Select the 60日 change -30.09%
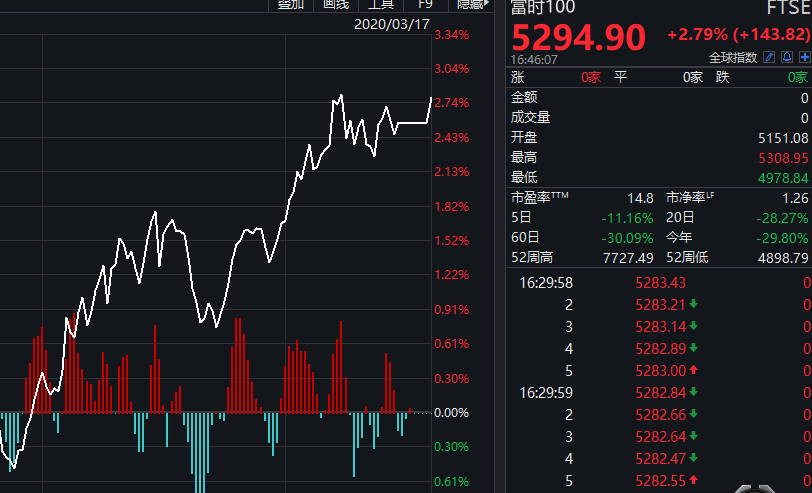 pyautogui.click(x=627, y=238)
